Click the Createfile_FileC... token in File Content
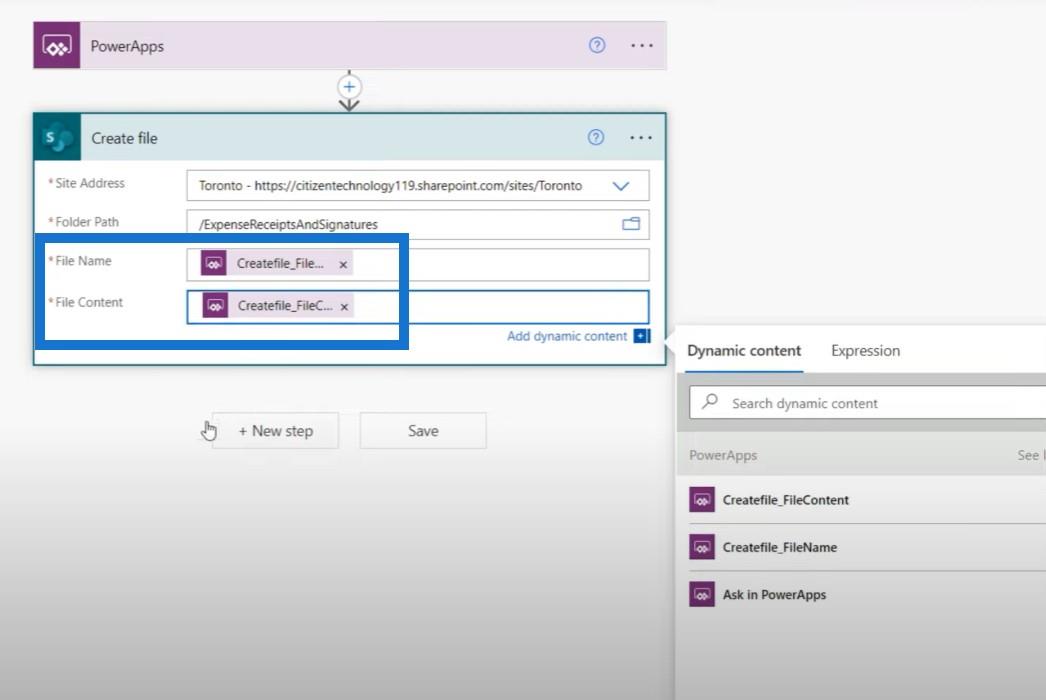 pyautogui.click(x=278, y=306)
